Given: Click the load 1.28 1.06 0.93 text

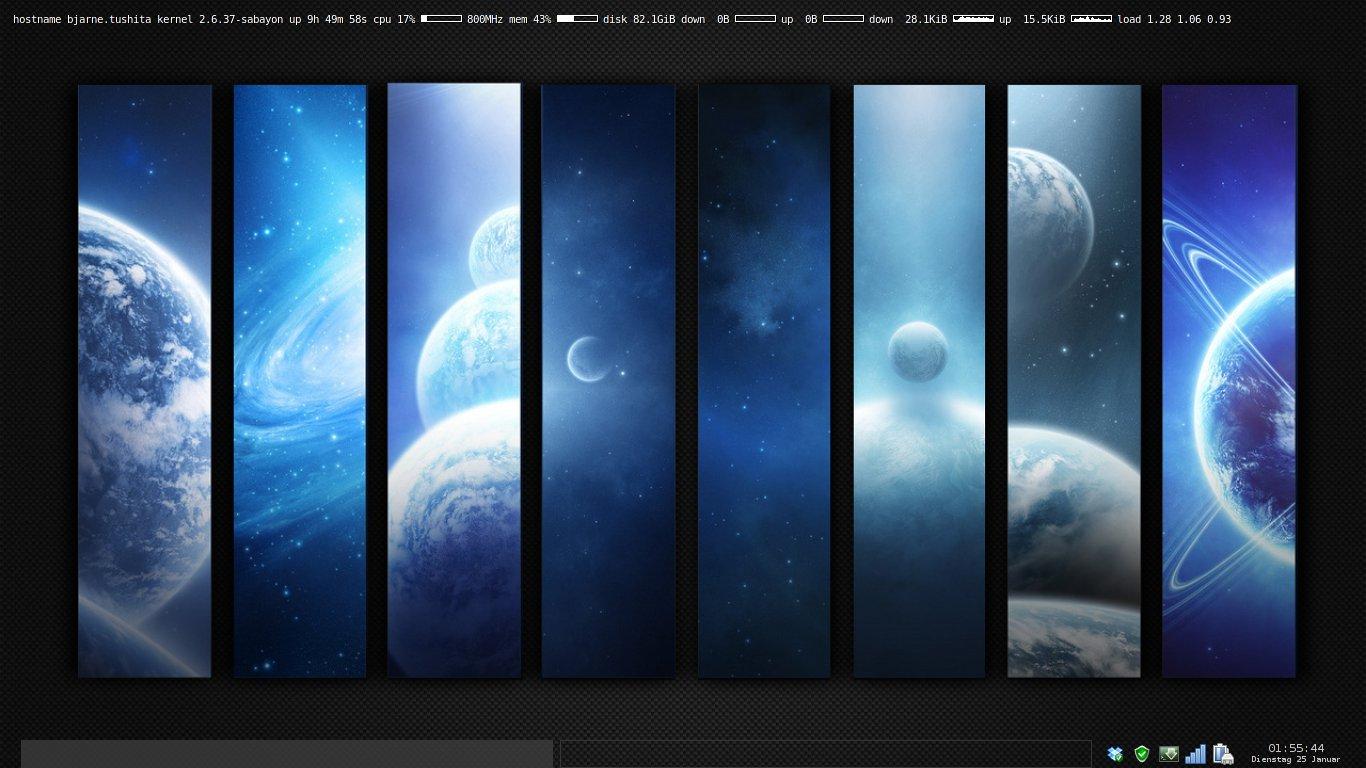Looking at the screenshot, I should pyautogui.click(x=1174, y=19).
